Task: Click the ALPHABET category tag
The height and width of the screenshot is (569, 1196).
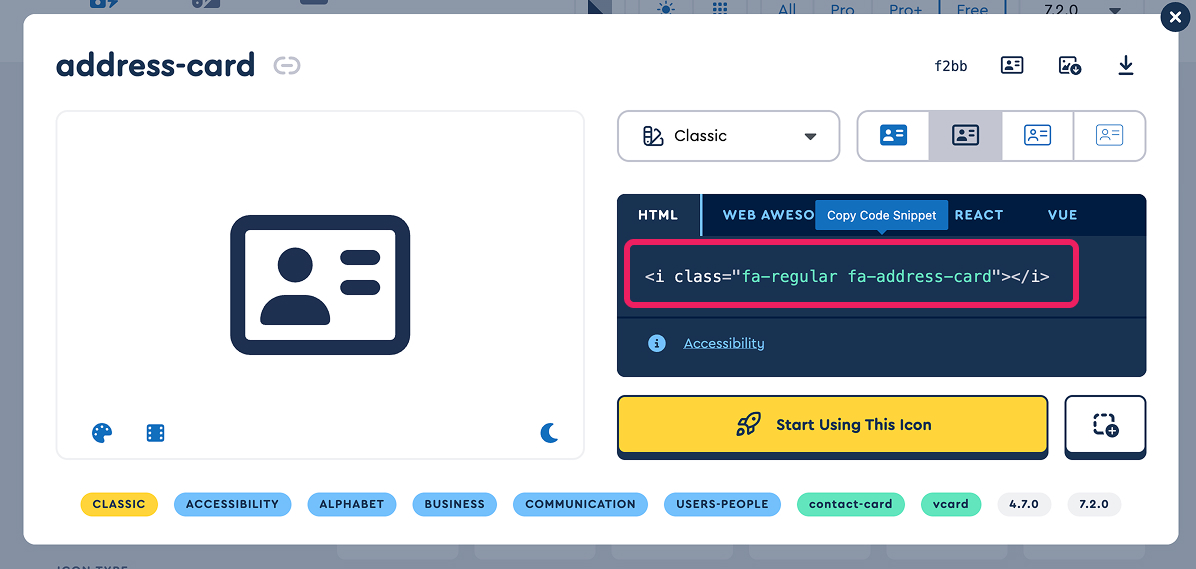Action: [x=352, y=504]
